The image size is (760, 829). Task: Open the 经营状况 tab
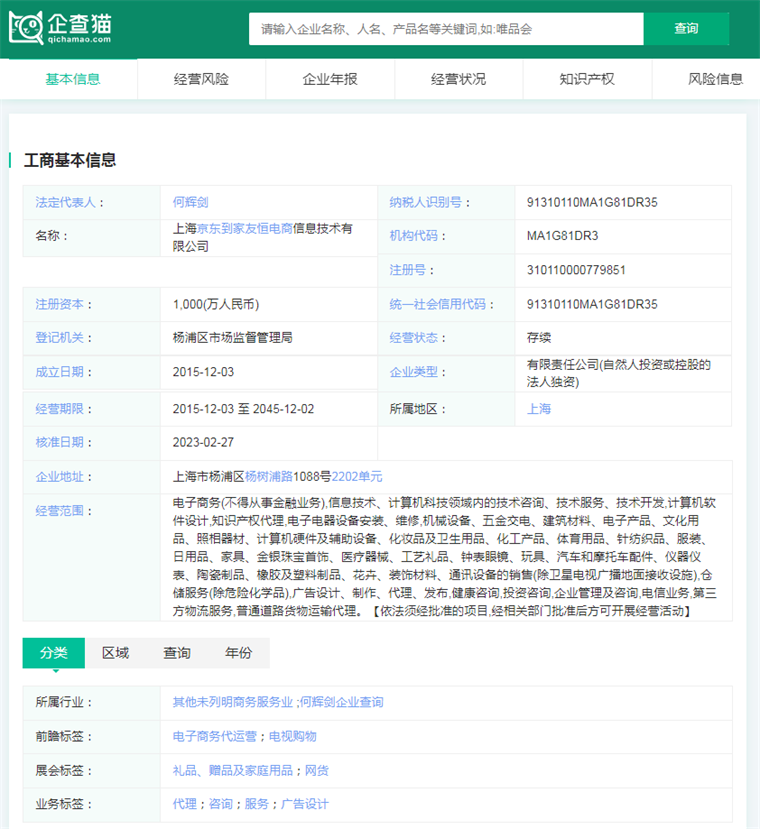[x=459, y=79]
